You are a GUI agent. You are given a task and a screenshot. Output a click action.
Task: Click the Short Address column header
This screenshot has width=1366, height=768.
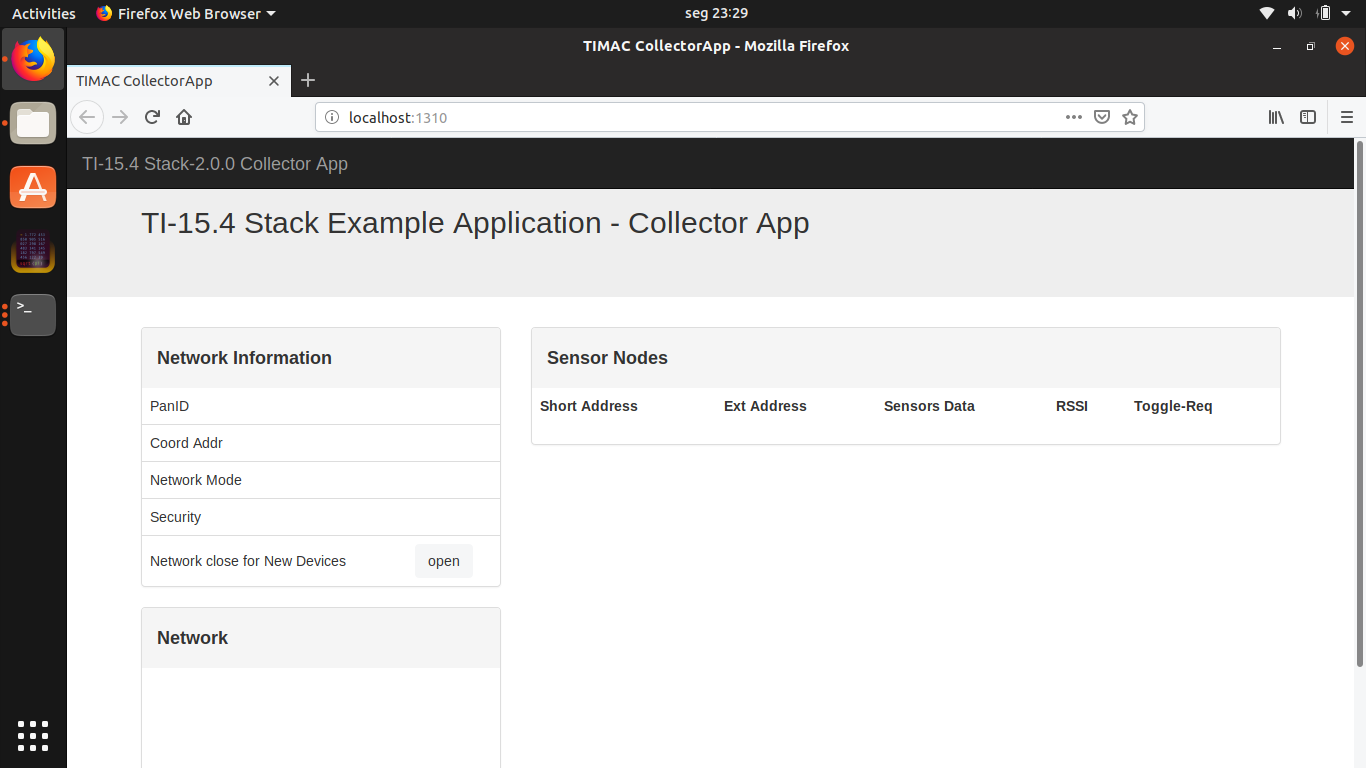point(589,406)
